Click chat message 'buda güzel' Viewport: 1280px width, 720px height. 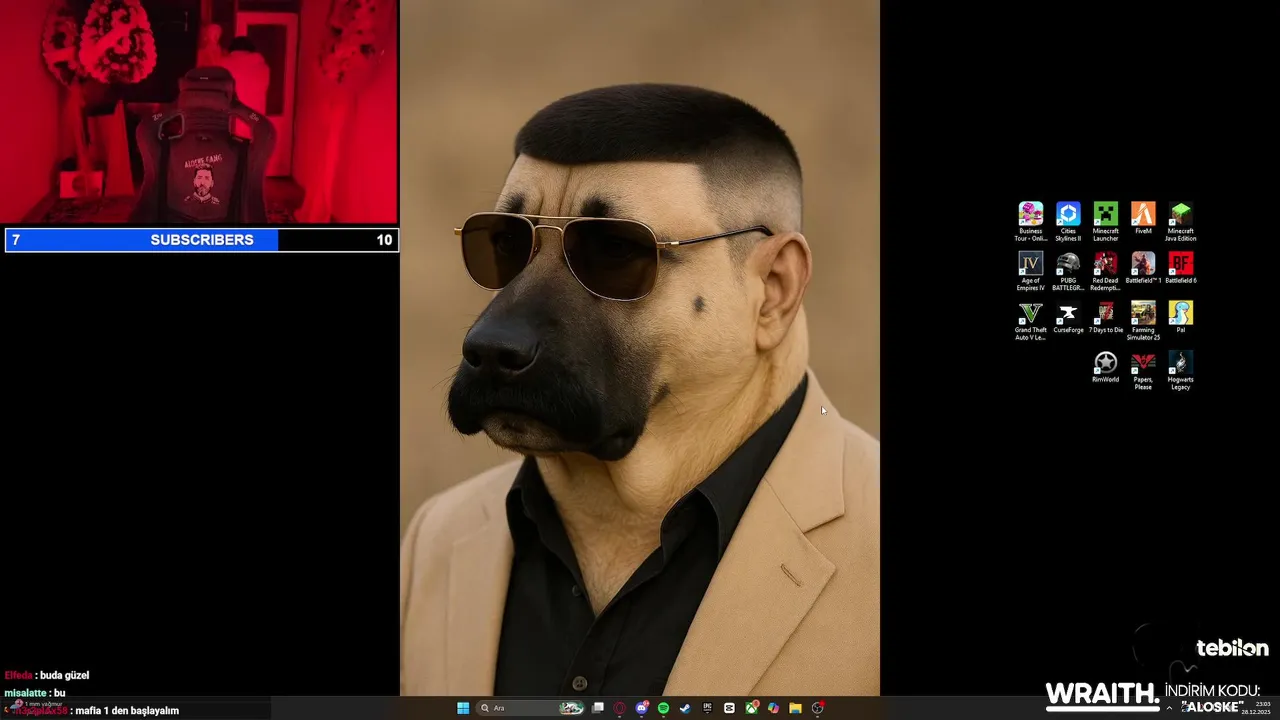pos(64,675)
